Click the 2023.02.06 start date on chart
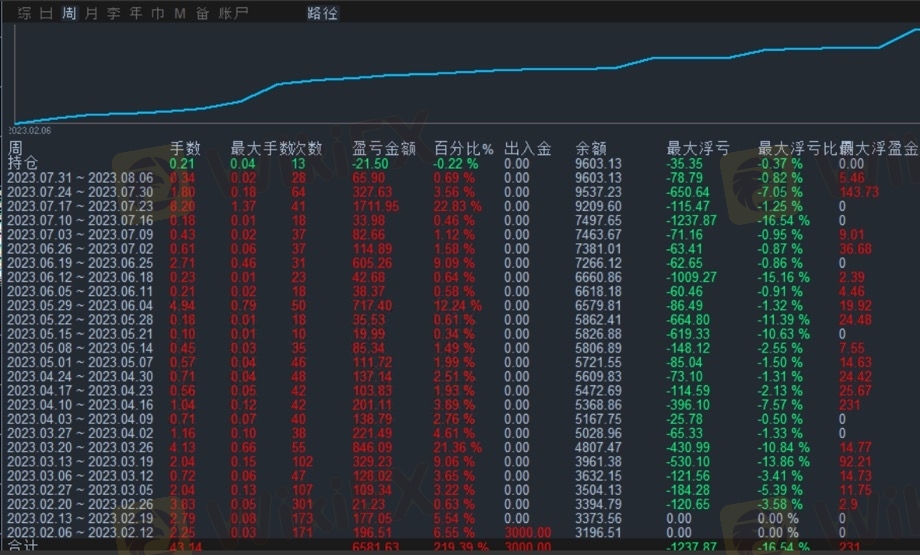The image size is (920, 555). [x=30, y=130]
